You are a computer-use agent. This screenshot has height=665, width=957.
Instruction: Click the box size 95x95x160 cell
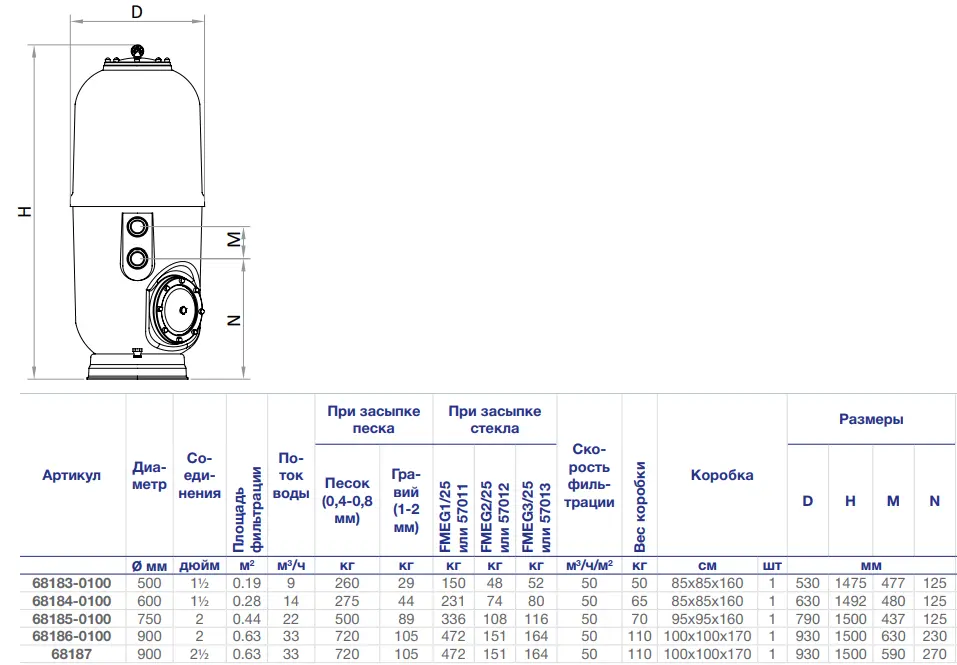pyautogui.click(x=707, y=619)
